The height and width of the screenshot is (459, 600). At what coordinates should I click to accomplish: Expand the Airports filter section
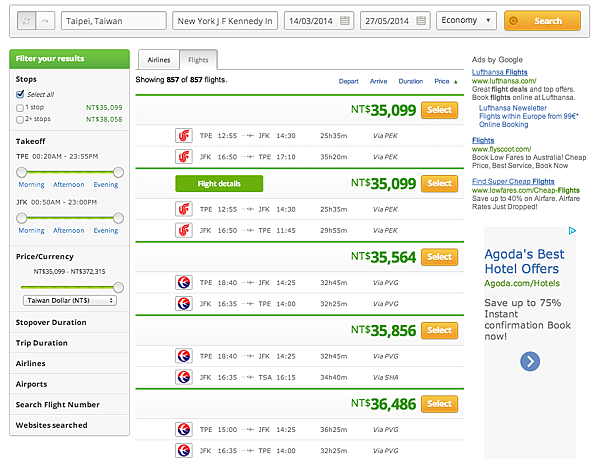(x=70, y=384)
